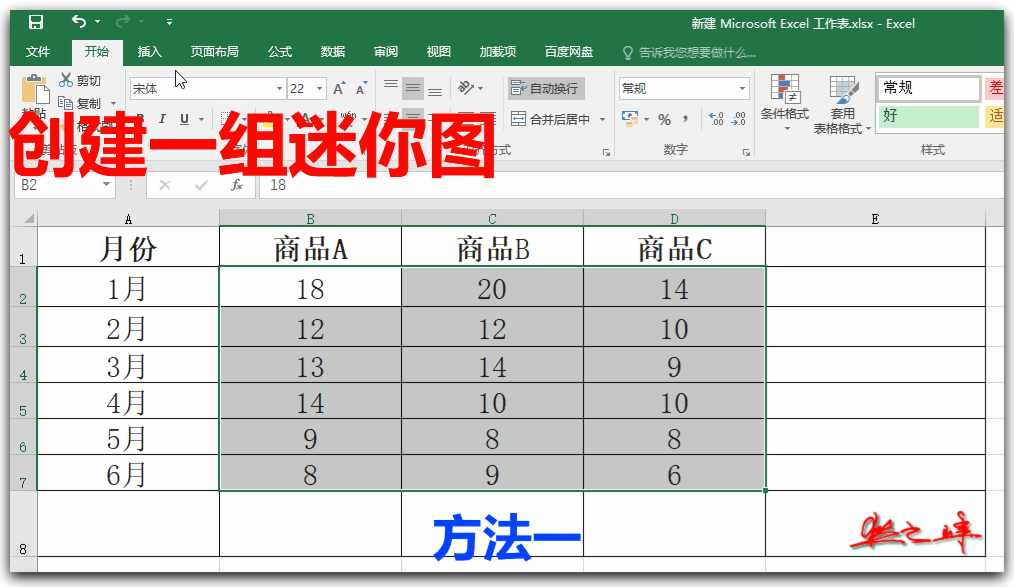Switch to the 插入 tab
1014x587 pixels.
[x=149, y=52]
